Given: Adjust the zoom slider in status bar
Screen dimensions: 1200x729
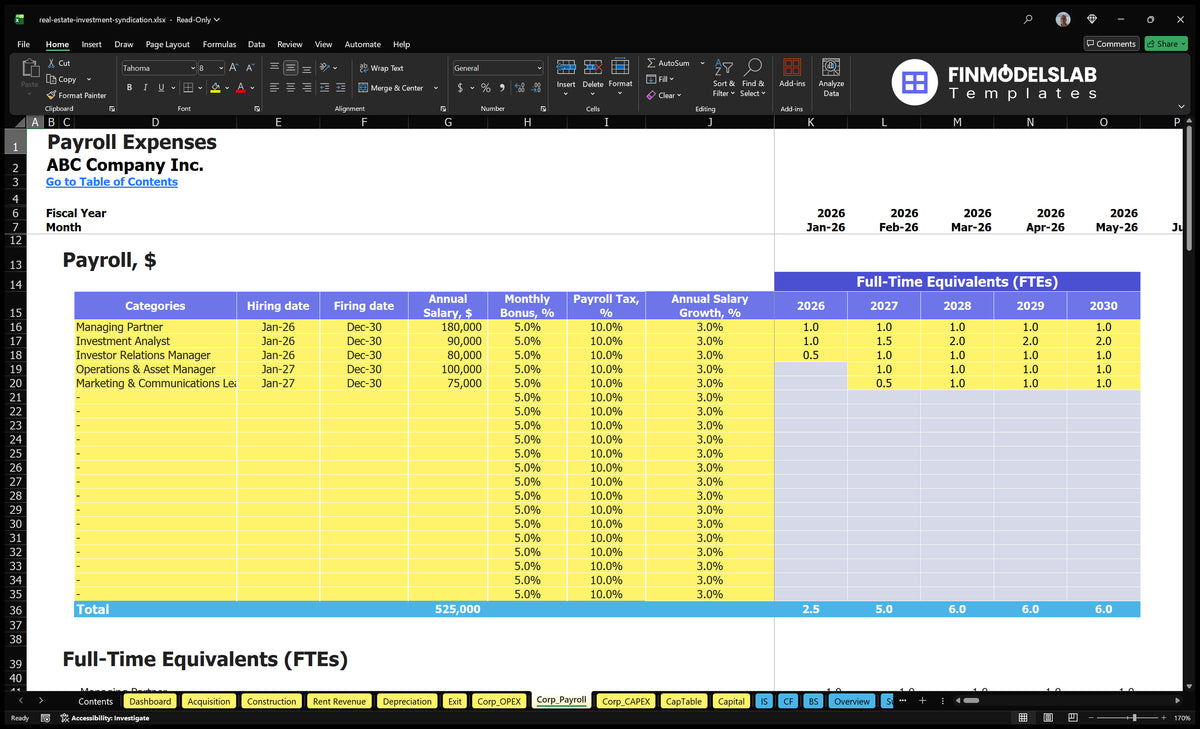Looking at the screenshot, I should click(x=1134, y=718).
